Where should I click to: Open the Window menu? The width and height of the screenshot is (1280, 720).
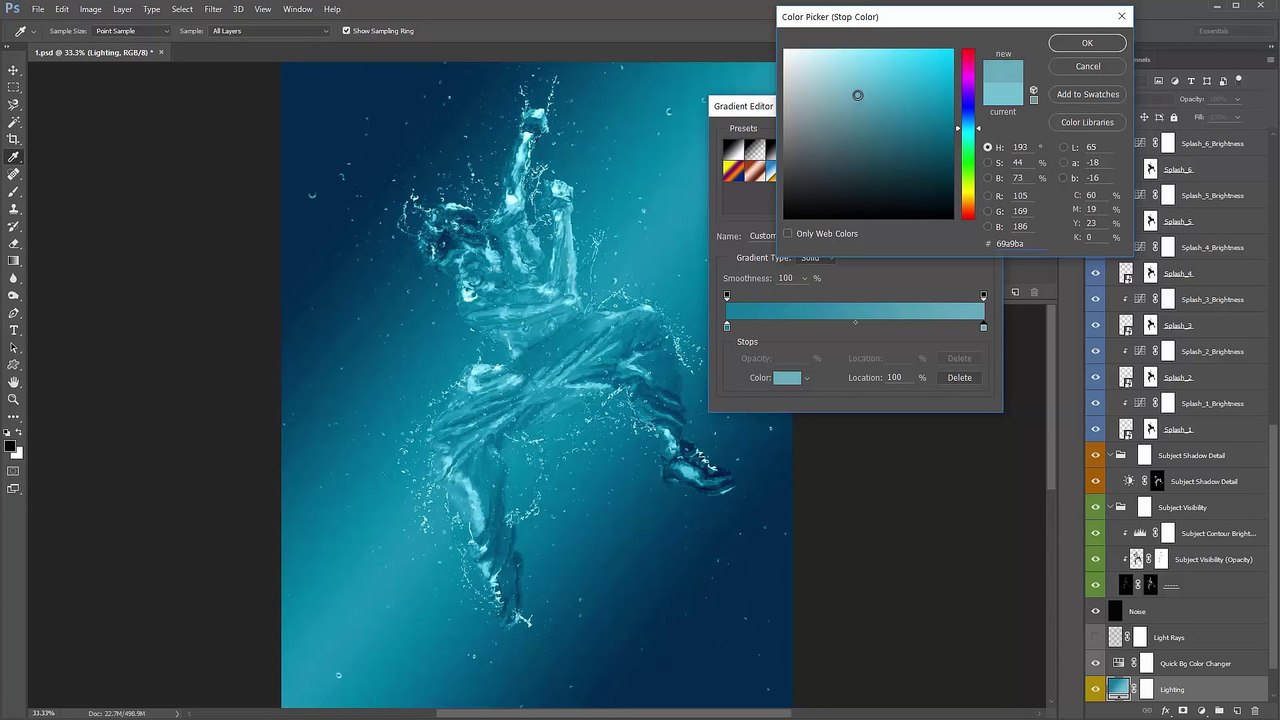(x=298, y=9)
